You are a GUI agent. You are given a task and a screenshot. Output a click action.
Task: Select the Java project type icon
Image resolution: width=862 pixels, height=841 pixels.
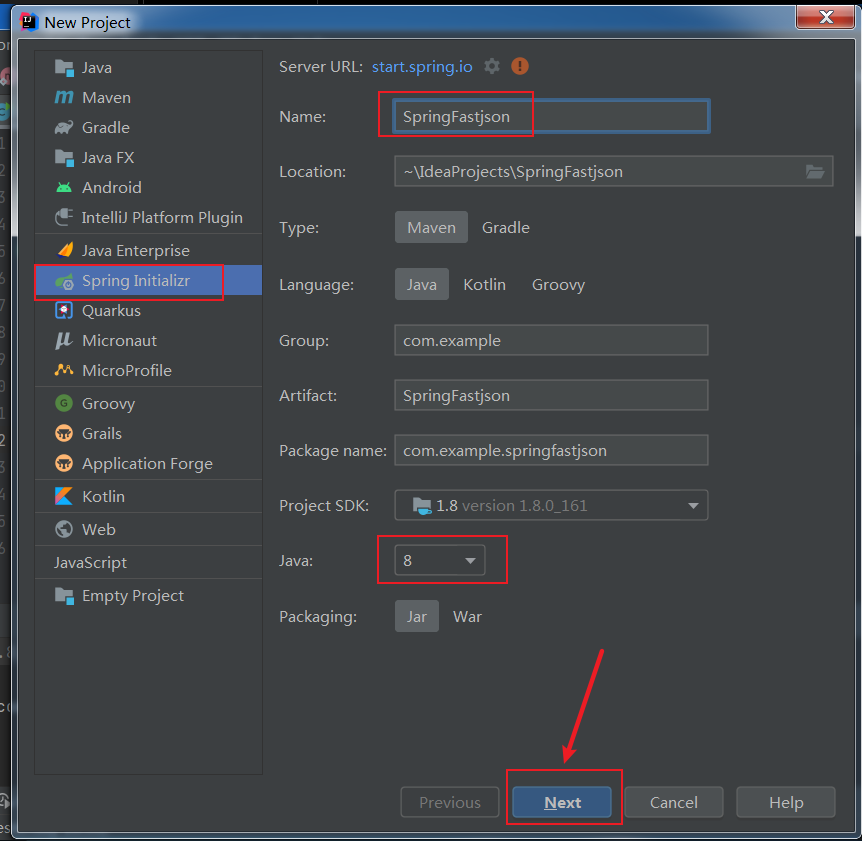64,68
